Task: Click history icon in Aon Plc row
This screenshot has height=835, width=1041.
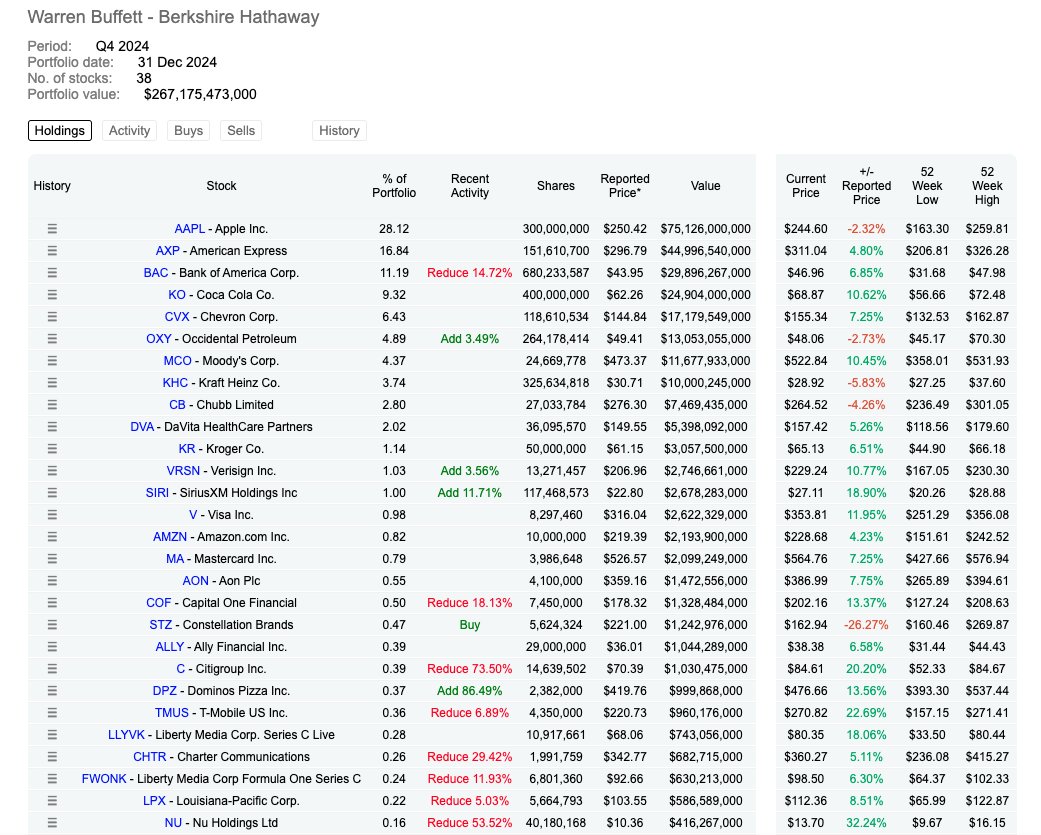Action: click(52, 580)
